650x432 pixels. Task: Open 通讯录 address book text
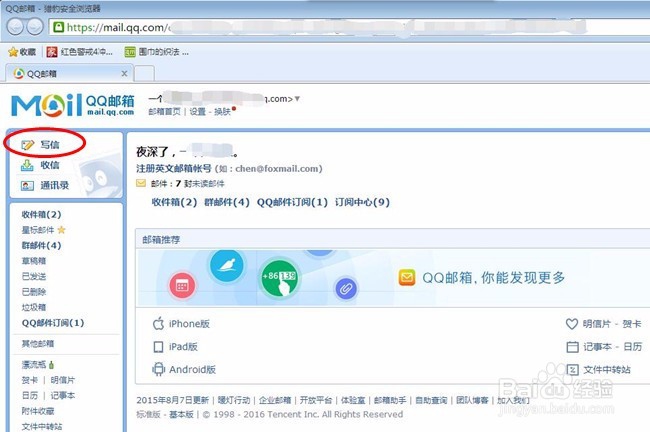(55, 185)
